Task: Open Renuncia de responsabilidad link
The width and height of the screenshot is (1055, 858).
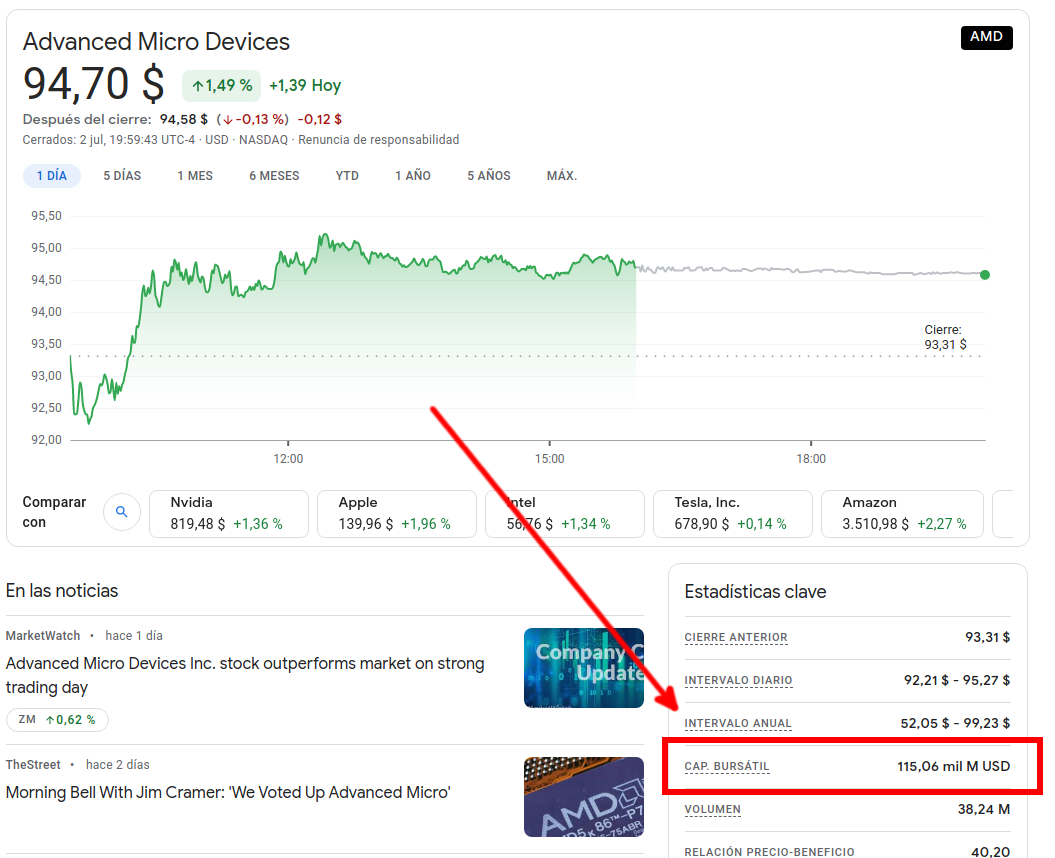Action: point(378,140)
